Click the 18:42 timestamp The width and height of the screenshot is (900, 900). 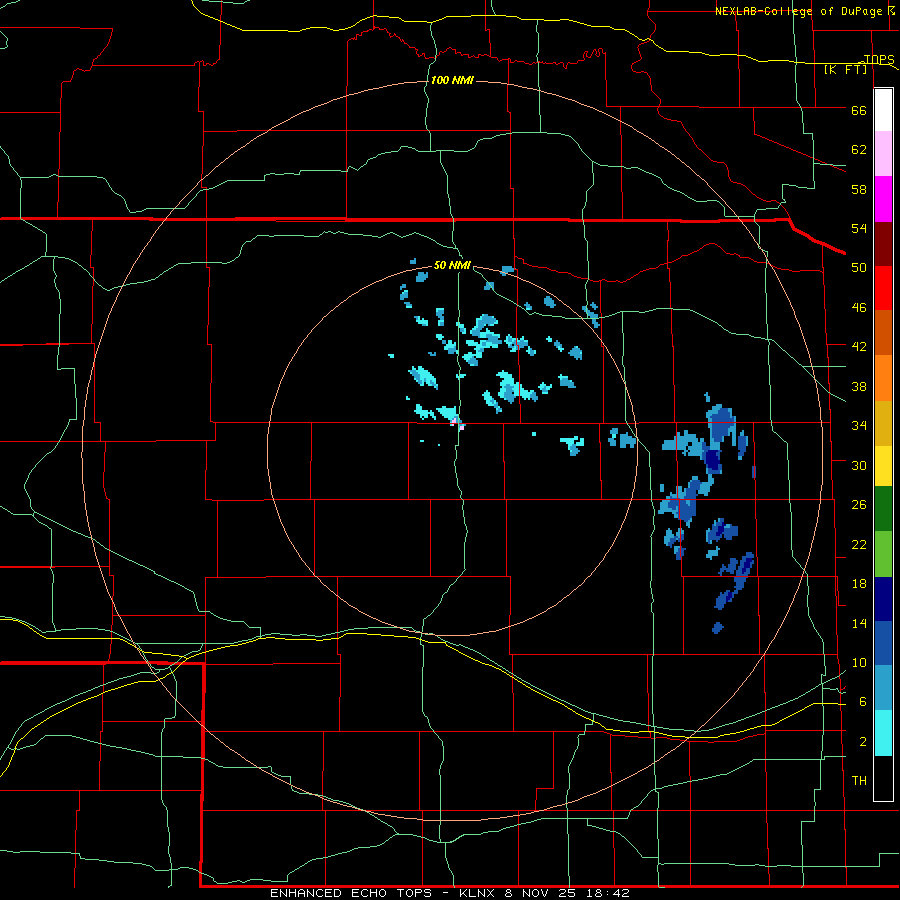click(x=608, y=893)
